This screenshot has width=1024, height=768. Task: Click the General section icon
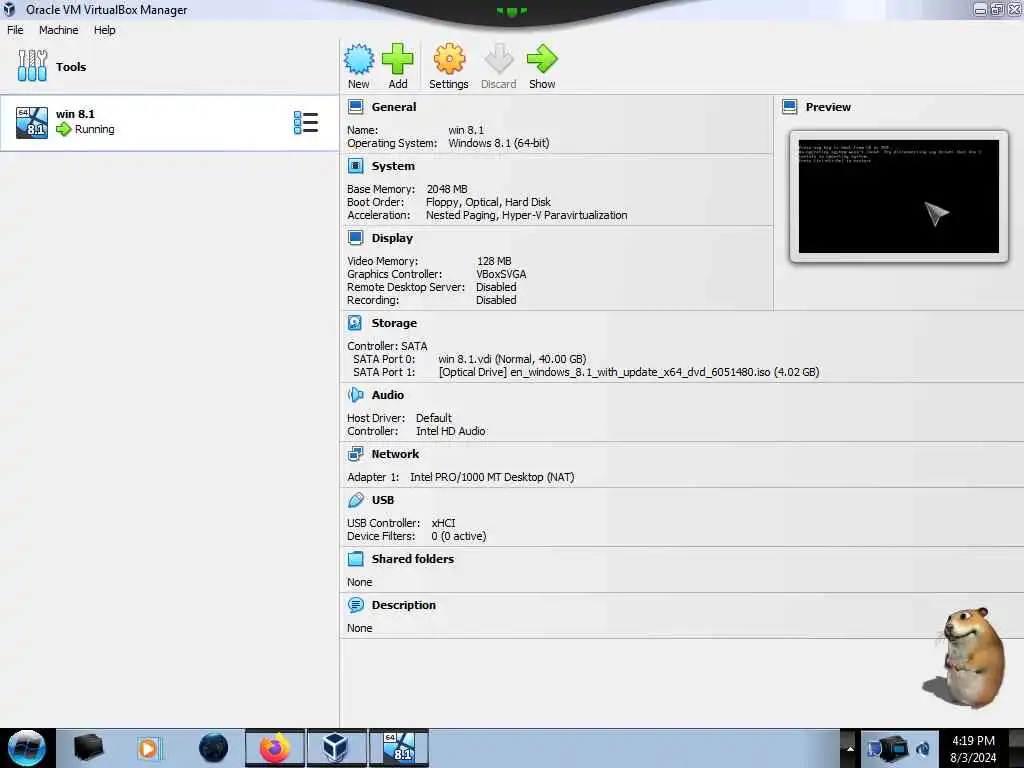pyautogui.click(x=355, y=107)
